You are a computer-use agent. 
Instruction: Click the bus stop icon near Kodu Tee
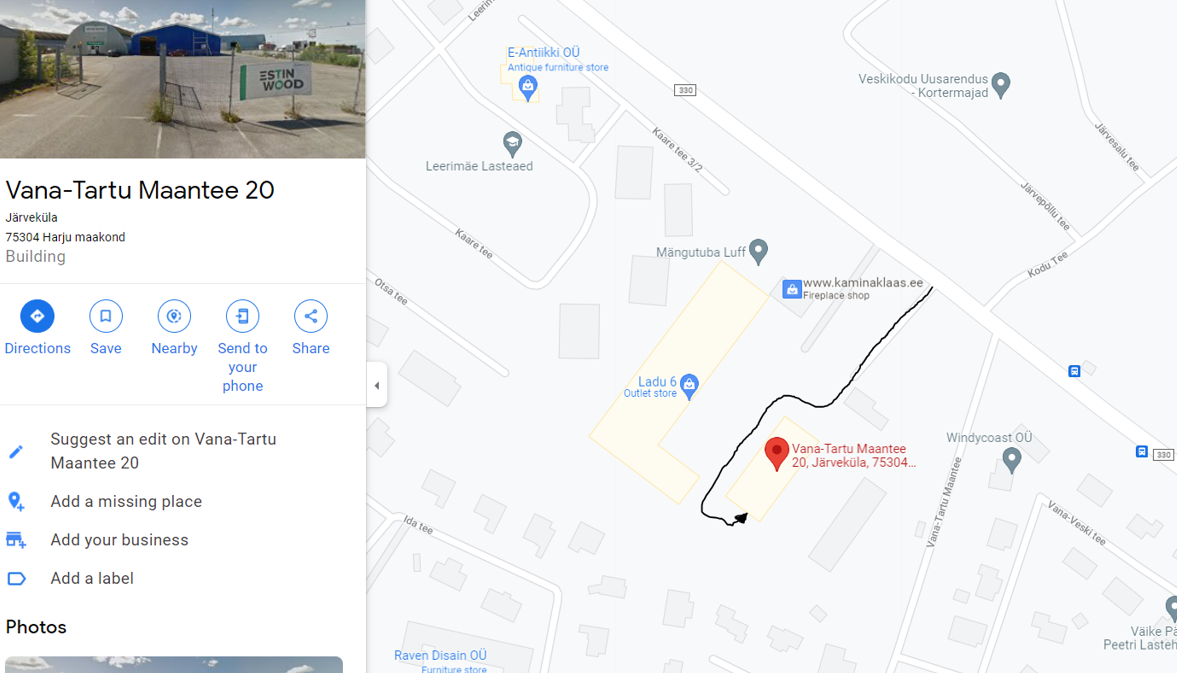click(1074, 371)
